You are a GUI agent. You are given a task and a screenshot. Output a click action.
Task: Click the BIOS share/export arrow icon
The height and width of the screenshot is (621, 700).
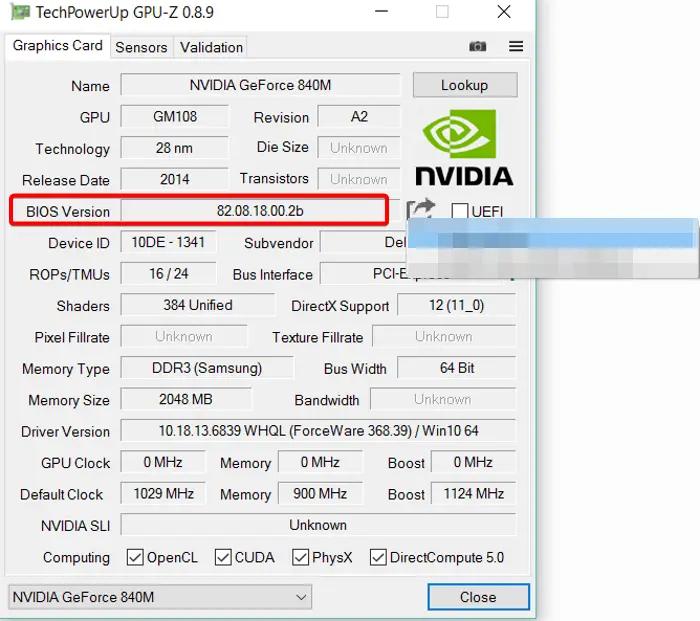pos(420,209)
